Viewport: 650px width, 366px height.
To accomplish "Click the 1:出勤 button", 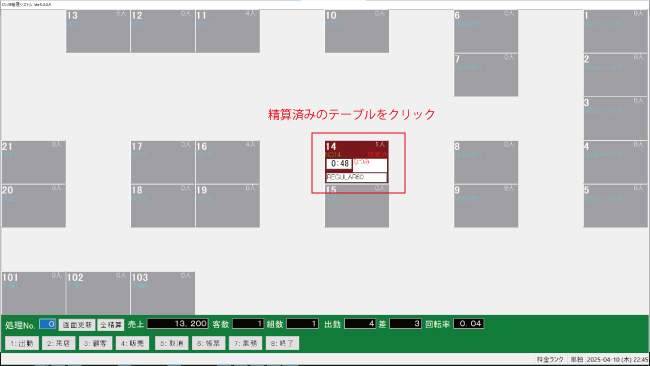I will [22, 343].
